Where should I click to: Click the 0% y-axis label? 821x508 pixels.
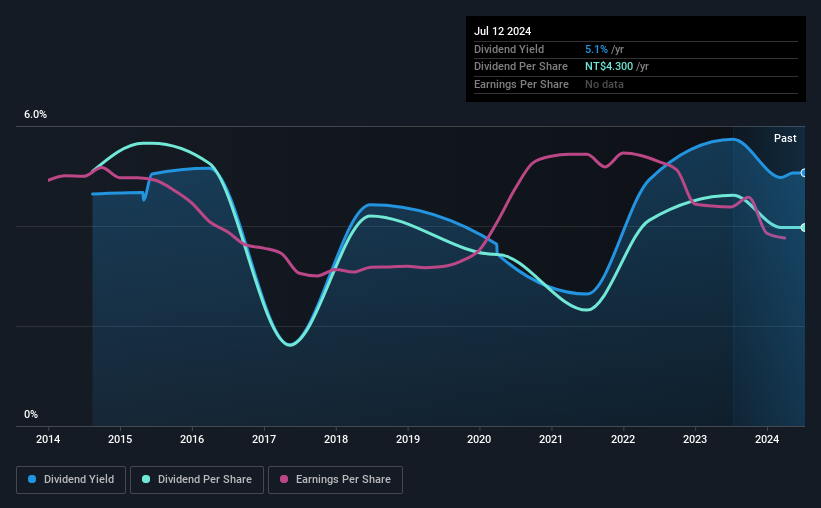tap(31, 414)
